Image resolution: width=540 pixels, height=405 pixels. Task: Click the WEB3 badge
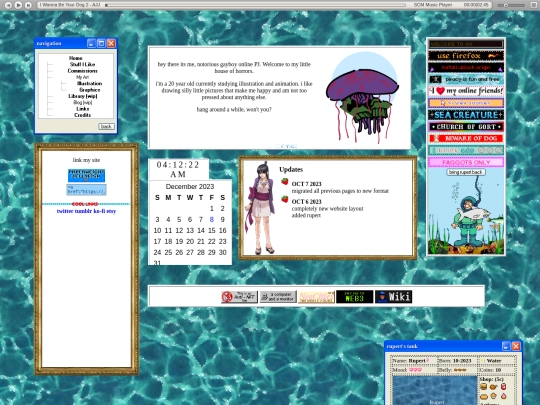354,297
